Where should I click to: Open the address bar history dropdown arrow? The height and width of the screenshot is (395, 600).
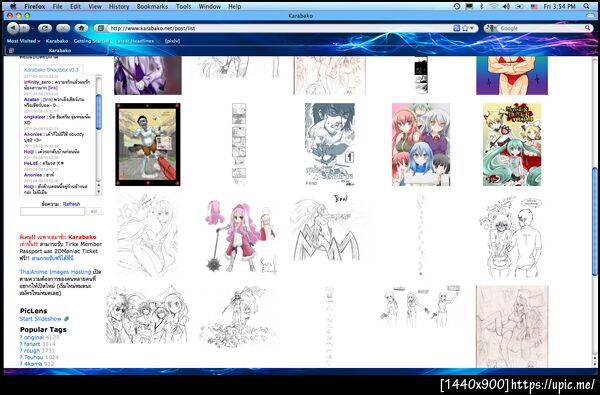472,28
